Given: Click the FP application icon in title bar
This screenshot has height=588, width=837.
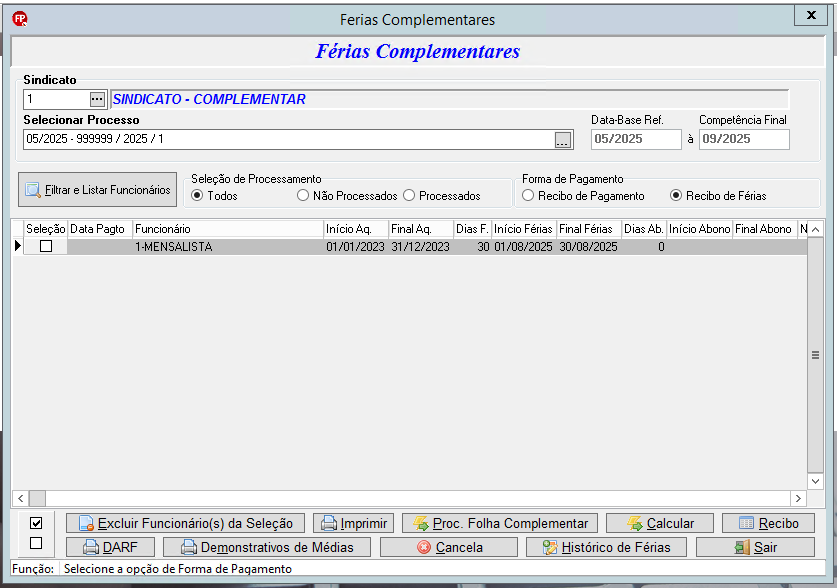Looking at the screenshot, I should coord(20,19).
